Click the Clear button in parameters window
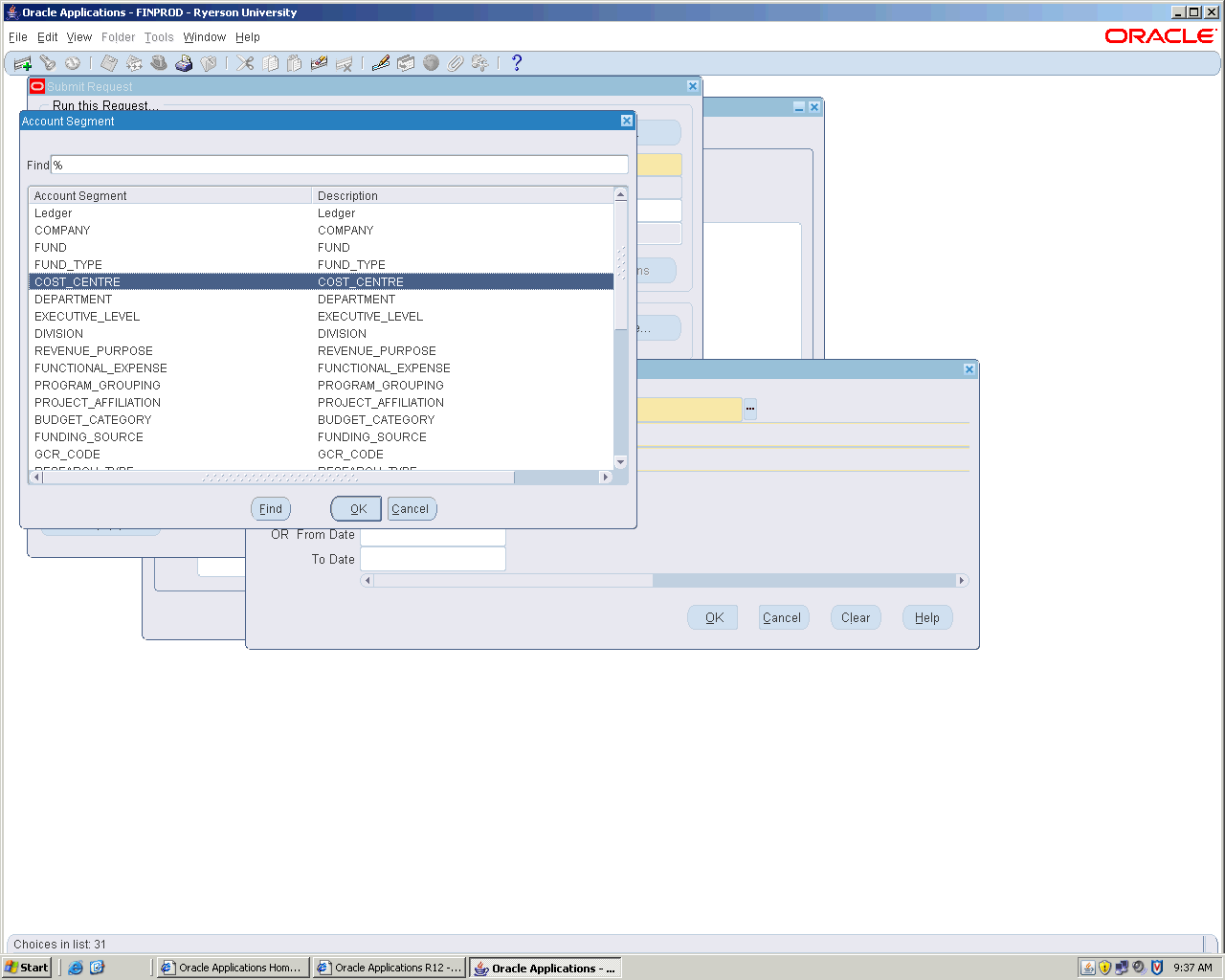The height and width of the screenshot is (980, 1225). point(856,617)
